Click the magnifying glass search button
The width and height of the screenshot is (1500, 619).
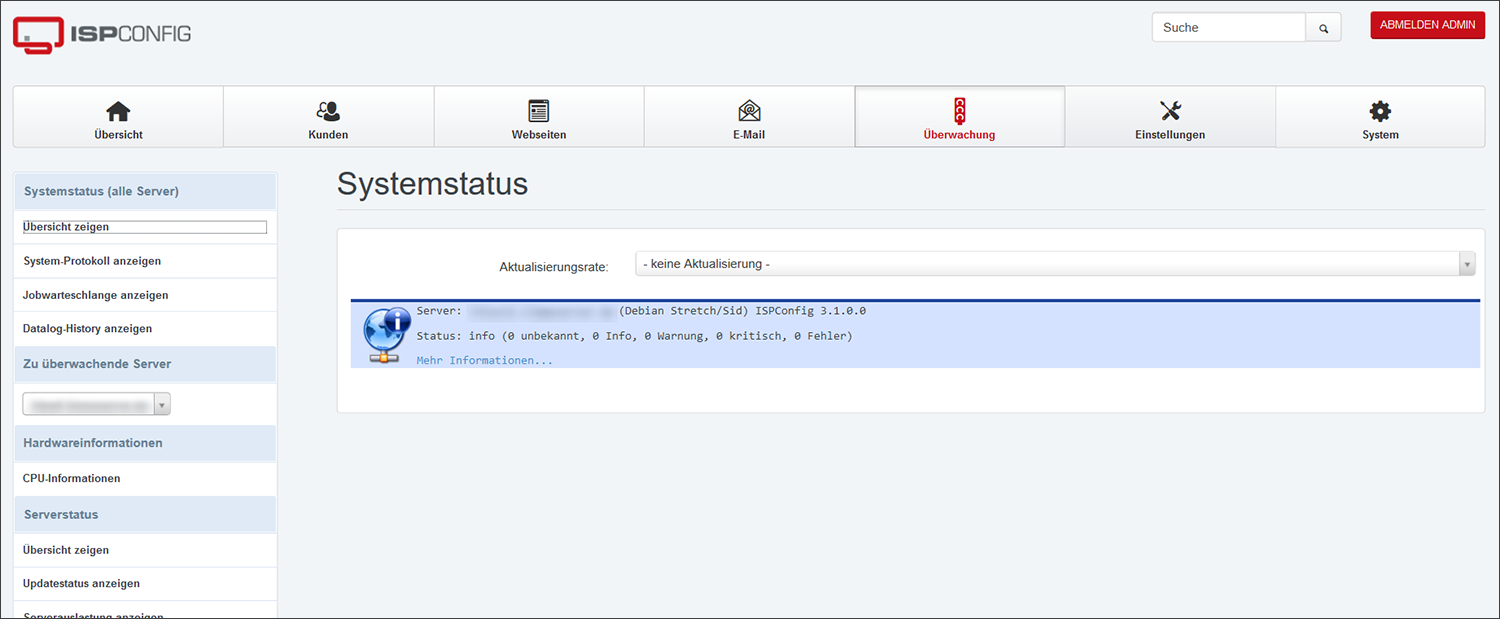[x=1323, y=28]
